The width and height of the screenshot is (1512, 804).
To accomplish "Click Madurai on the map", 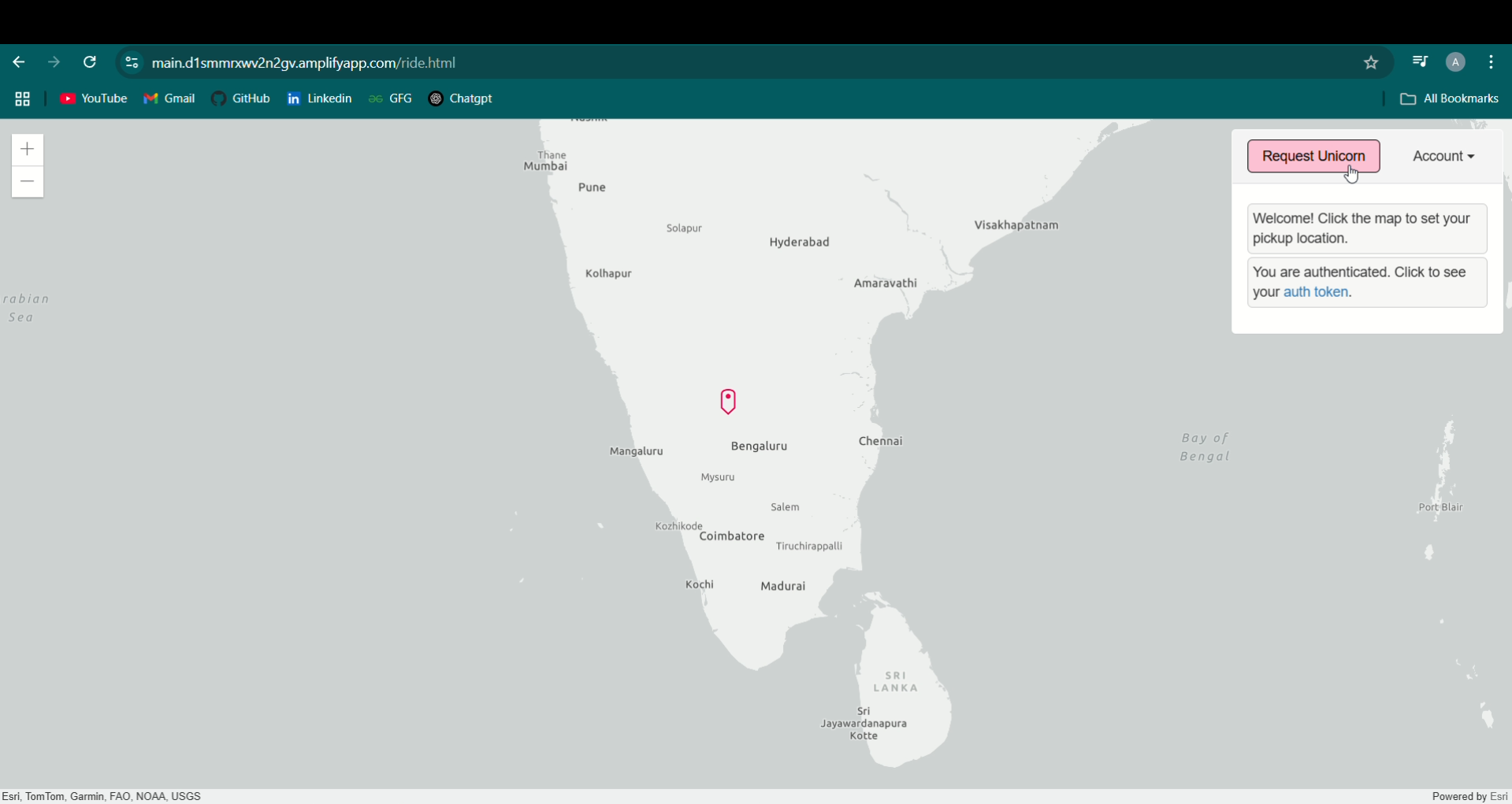I will 782,587.
